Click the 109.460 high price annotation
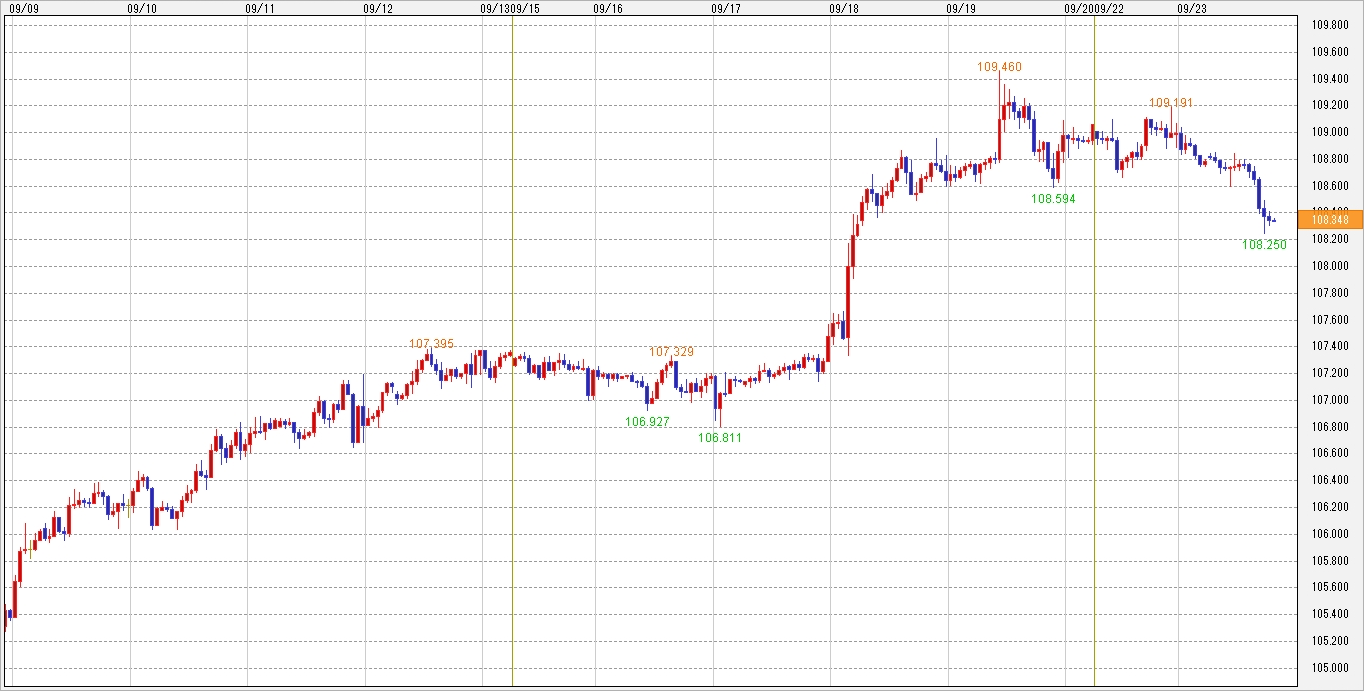 pyautogui.click(x=999, y=67)
